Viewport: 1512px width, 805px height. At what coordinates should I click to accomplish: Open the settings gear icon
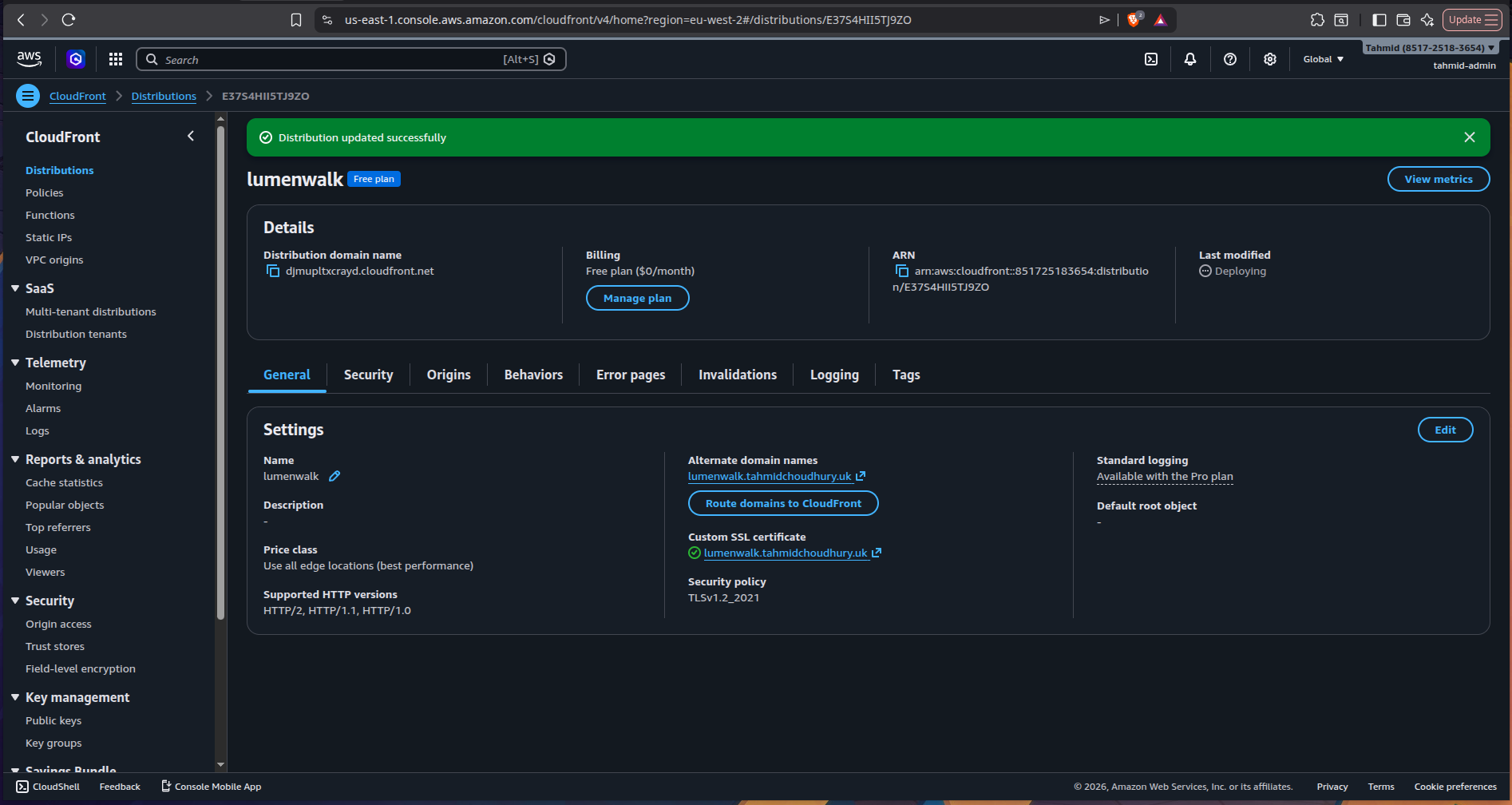[1270, 59]
